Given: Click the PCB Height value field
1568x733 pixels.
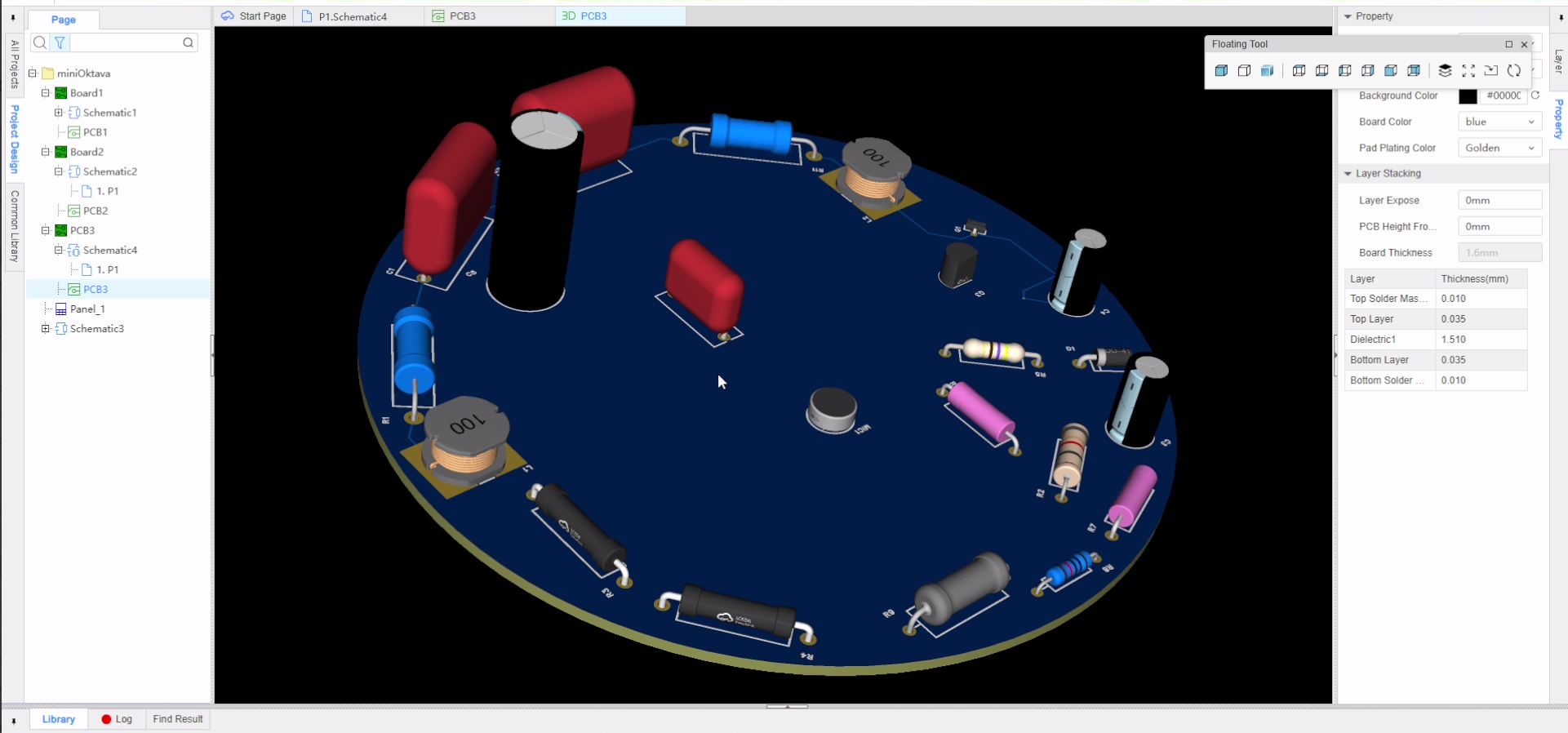Looking at the screenshot, I should coord(1499,226).
